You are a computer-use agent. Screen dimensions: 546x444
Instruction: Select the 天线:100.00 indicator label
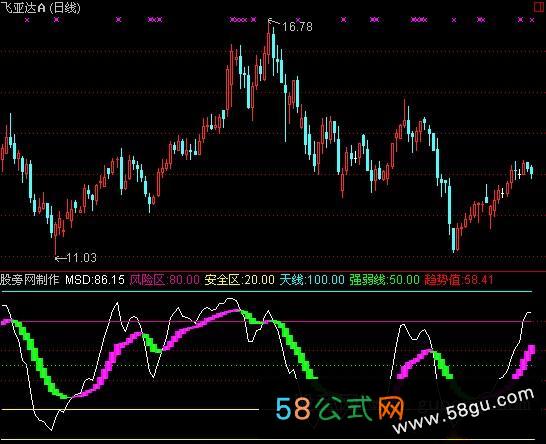[312, 280]
